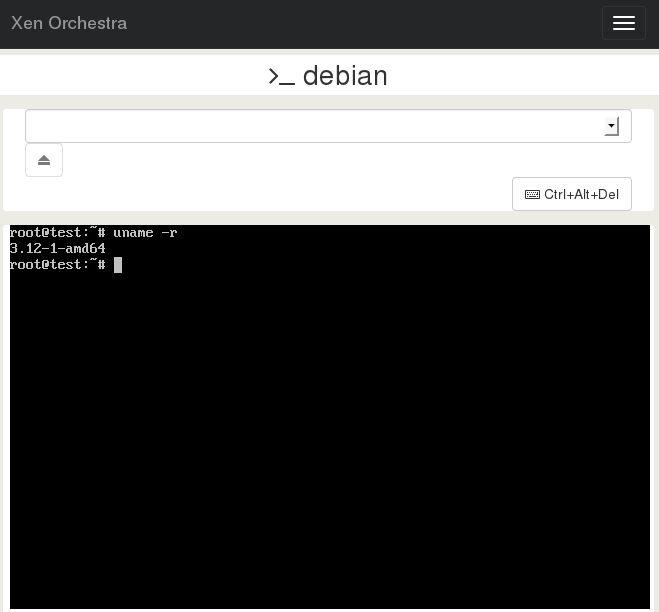Open the hamburger navigation menu

tap(624, 23)
